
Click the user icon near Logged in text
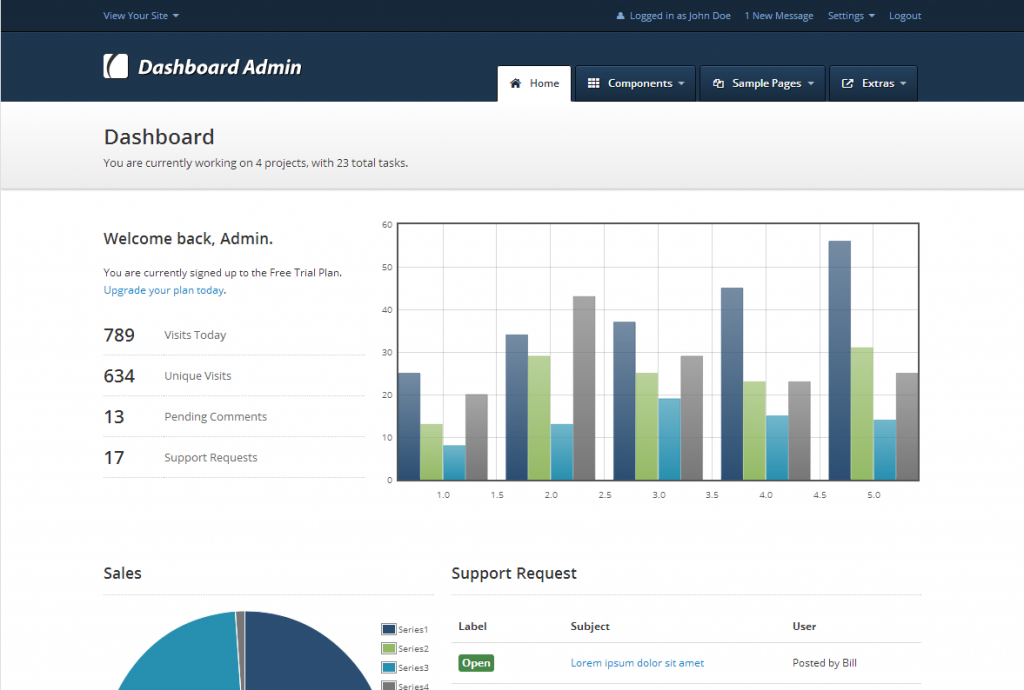pyautogui.click(x=620, y=16)
